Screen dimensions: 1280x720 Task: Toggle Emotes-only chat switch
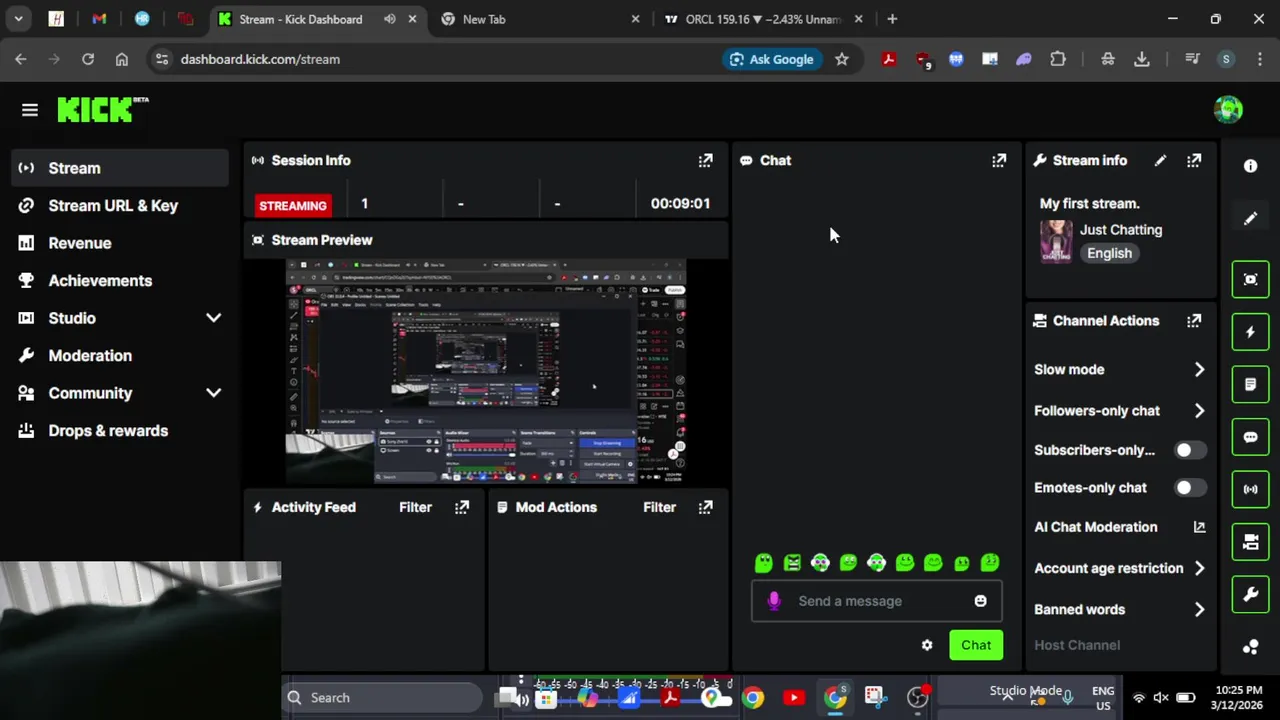pyautogui.click(x=1188, y=488)
